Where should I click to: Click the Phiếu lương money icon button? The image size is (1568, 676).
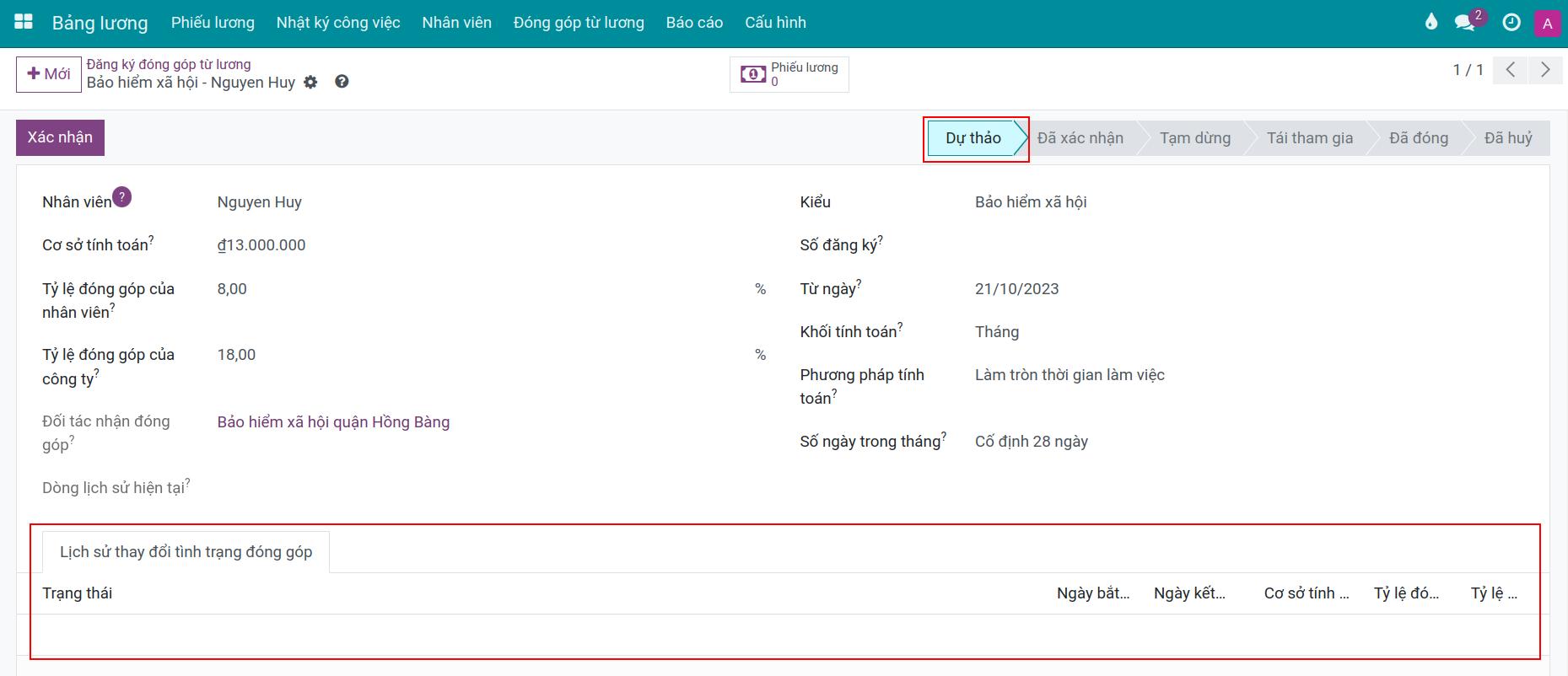(789, 74)
